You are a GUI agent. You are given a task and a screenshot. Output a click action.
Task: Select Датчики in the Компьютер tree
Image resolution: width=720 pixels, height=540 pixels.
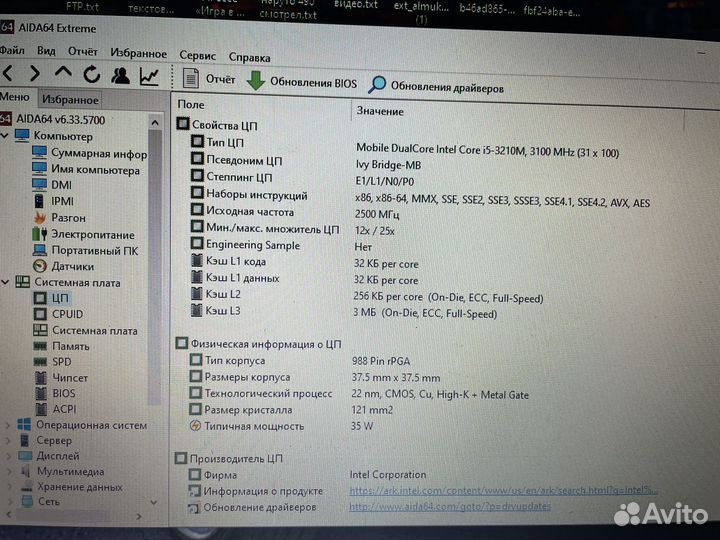(72, 266)
